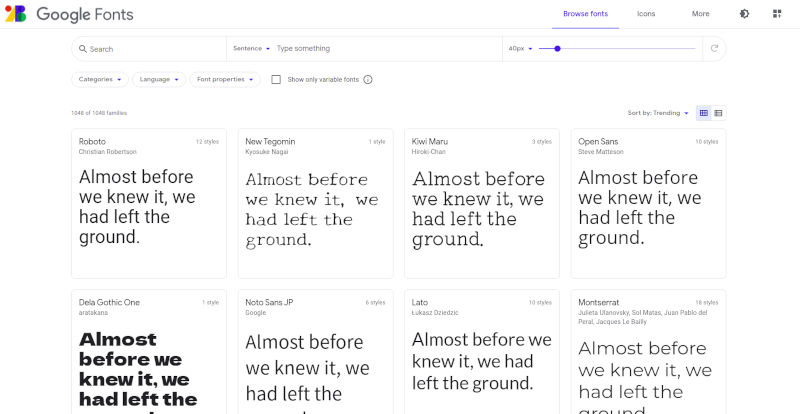The width and height of the screenshot is (800, 414).
Task: Open the Montserrat font card
Action: click(x=648, y=352)
